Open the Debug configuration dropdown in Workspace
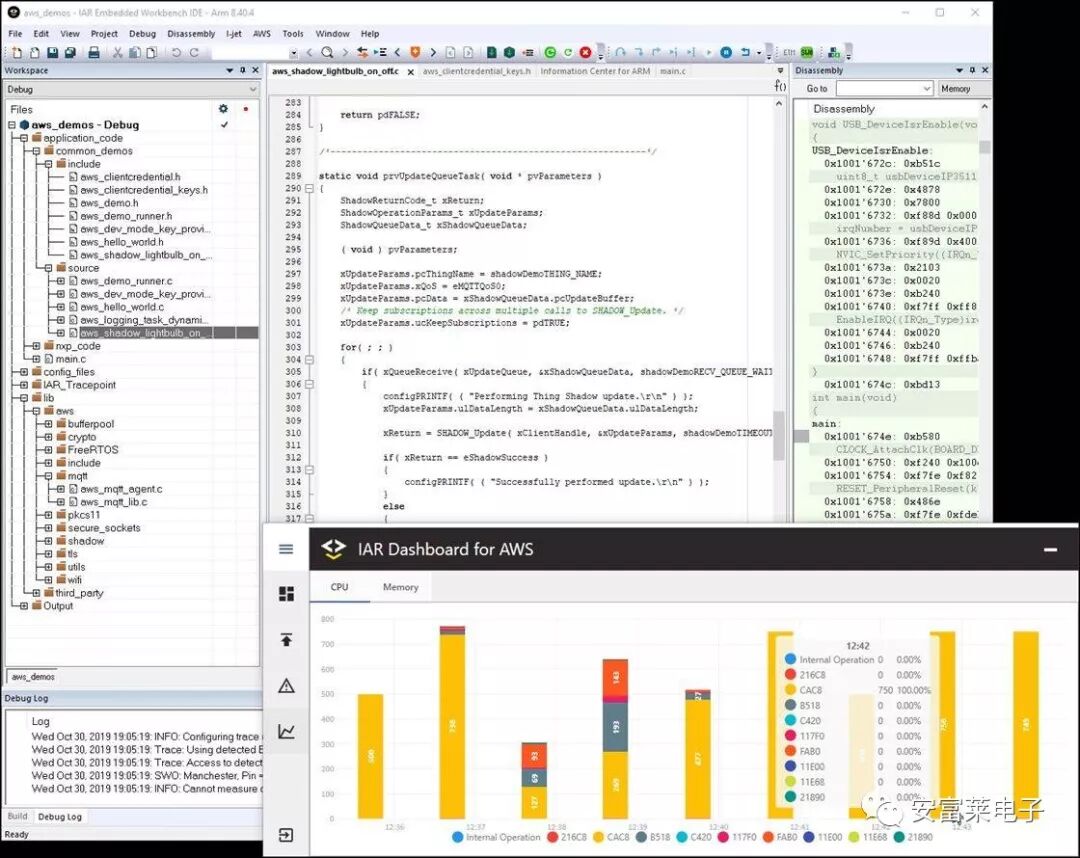The width and height of the screenshot is (1080, 858). click(x=130, y=89)
